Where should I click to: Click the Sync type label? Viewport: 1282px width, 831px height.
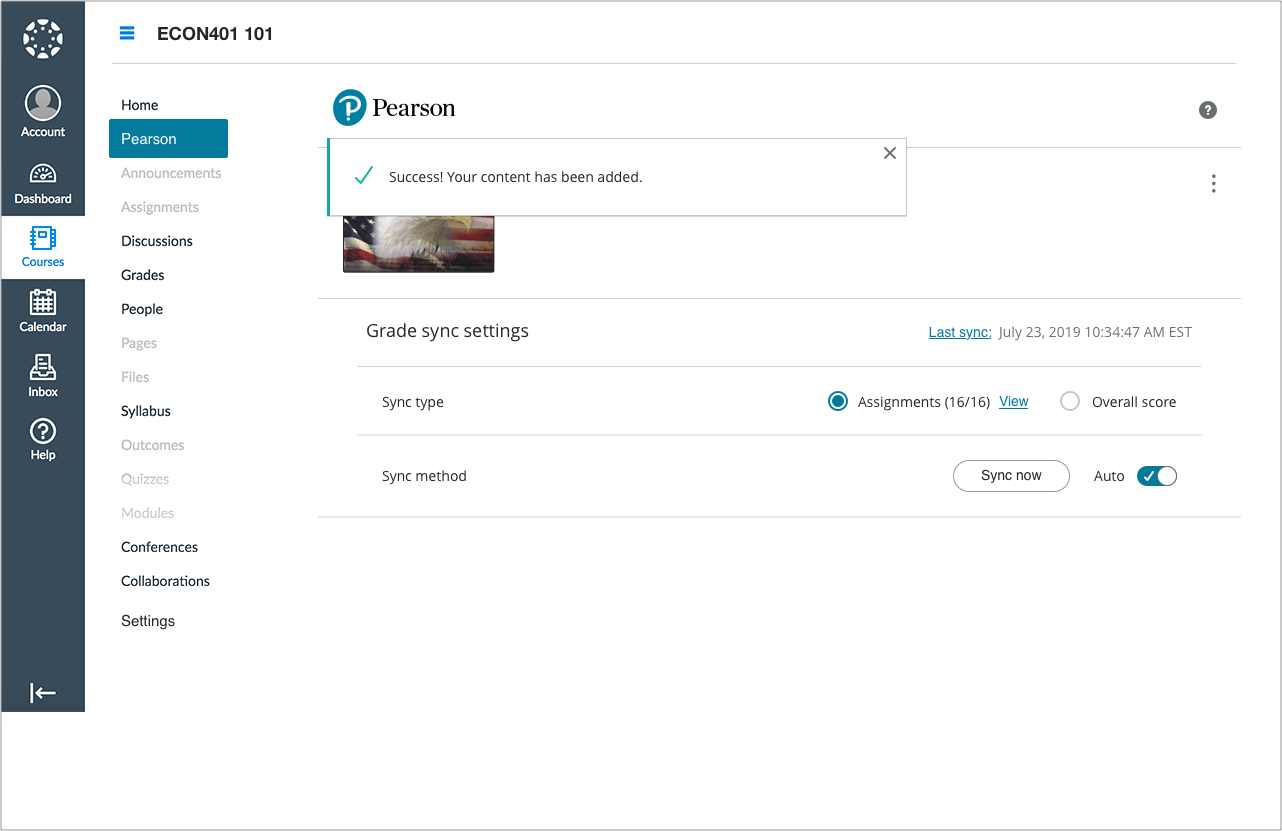tap(413, 402)
